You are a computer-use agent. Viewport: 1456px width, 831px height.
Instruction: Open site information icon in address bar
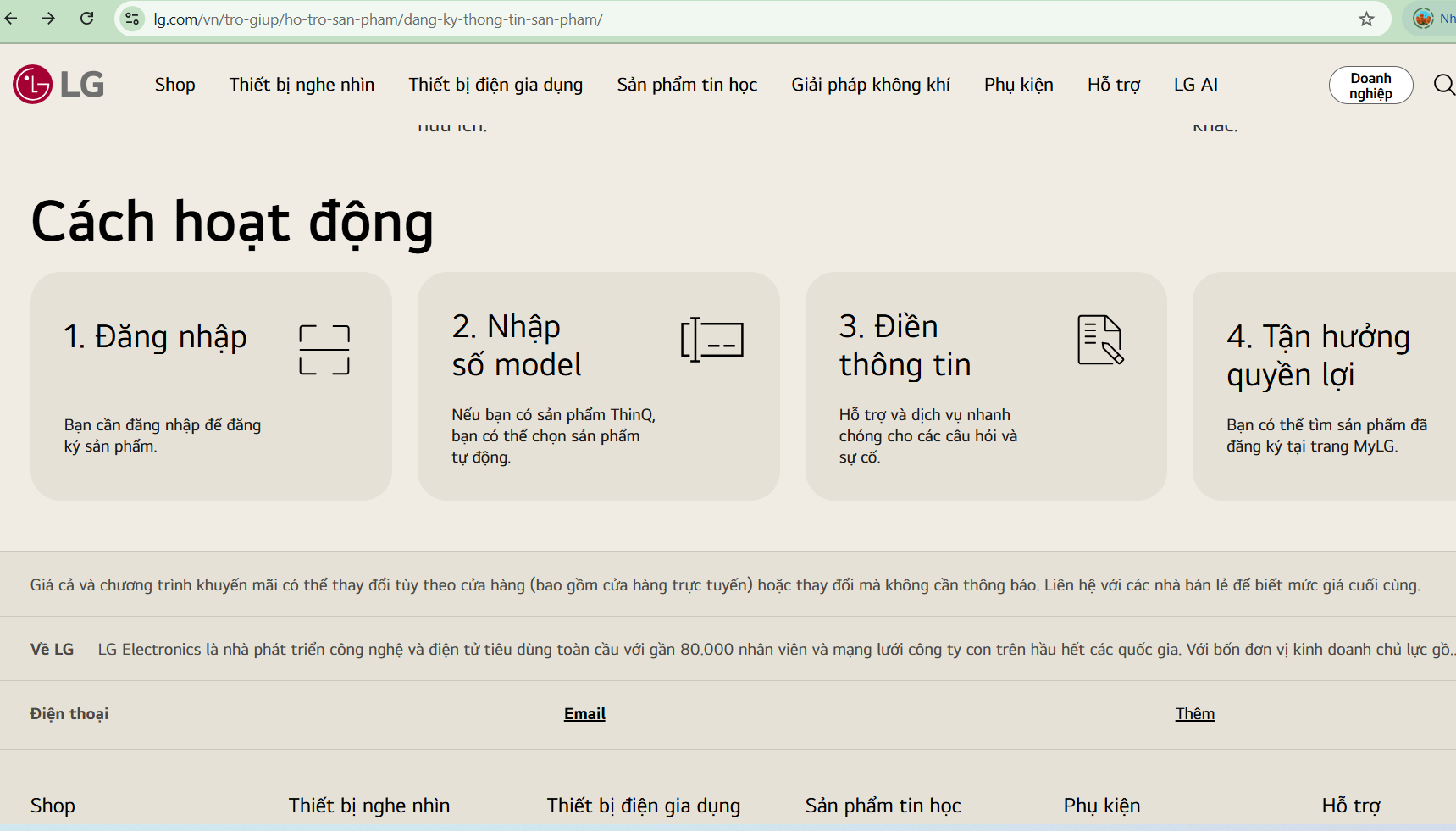(x=132, y=19)
